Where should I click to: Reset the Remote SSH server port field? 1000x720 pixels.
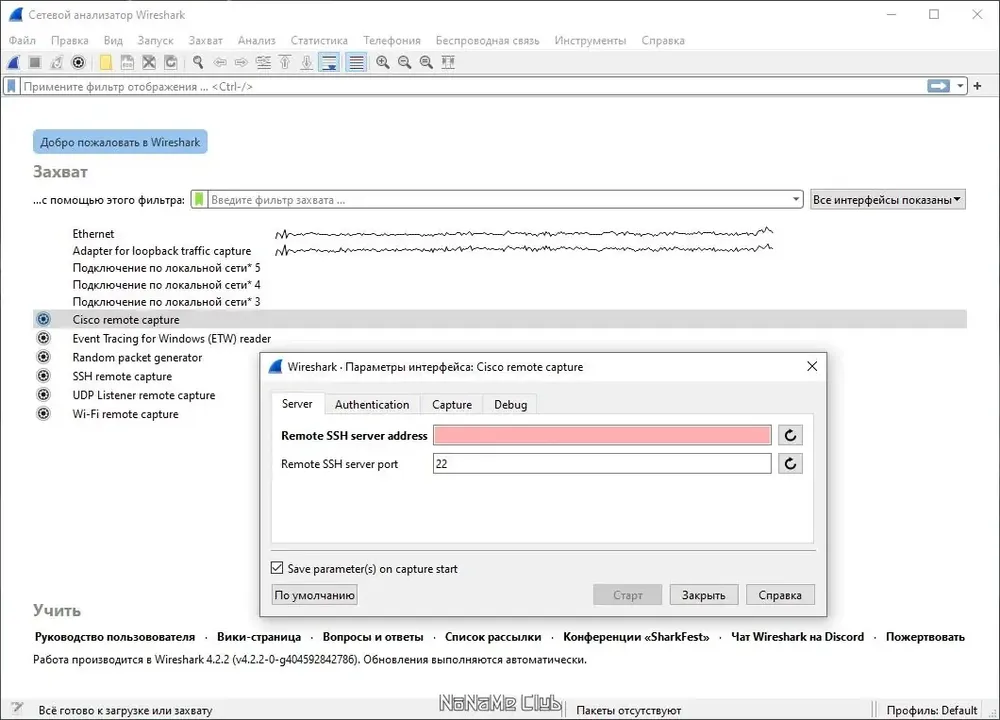click(x=790, y=464)
